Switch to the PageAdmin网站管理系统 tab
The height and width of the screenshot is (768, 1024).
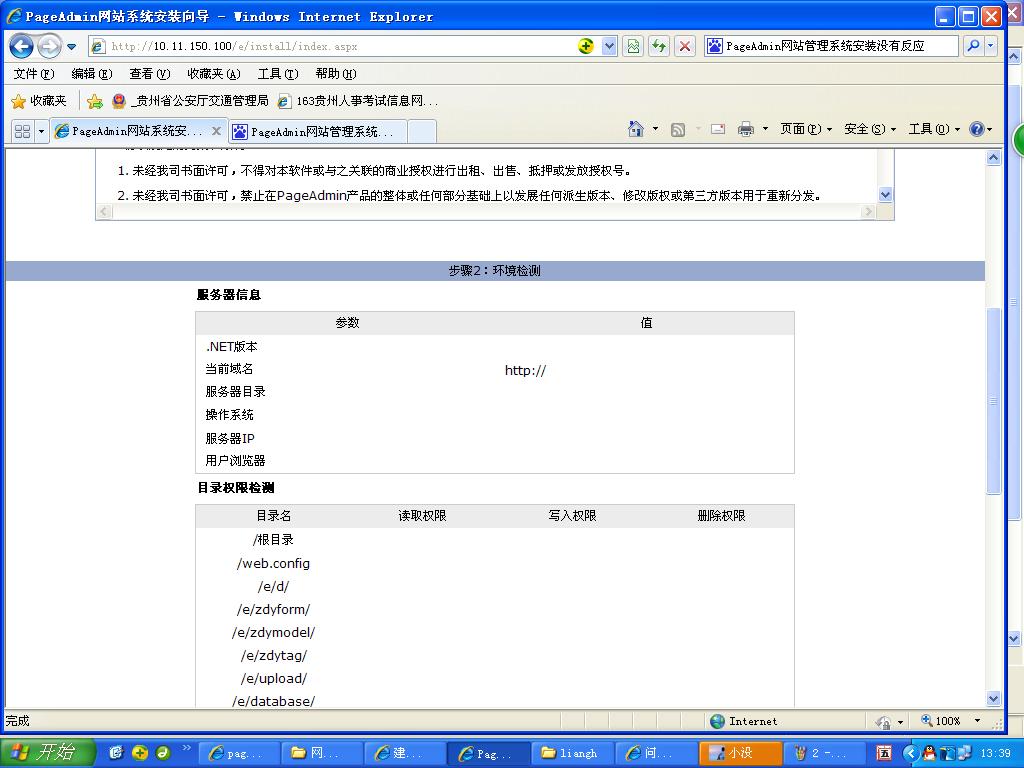(317, 132)
